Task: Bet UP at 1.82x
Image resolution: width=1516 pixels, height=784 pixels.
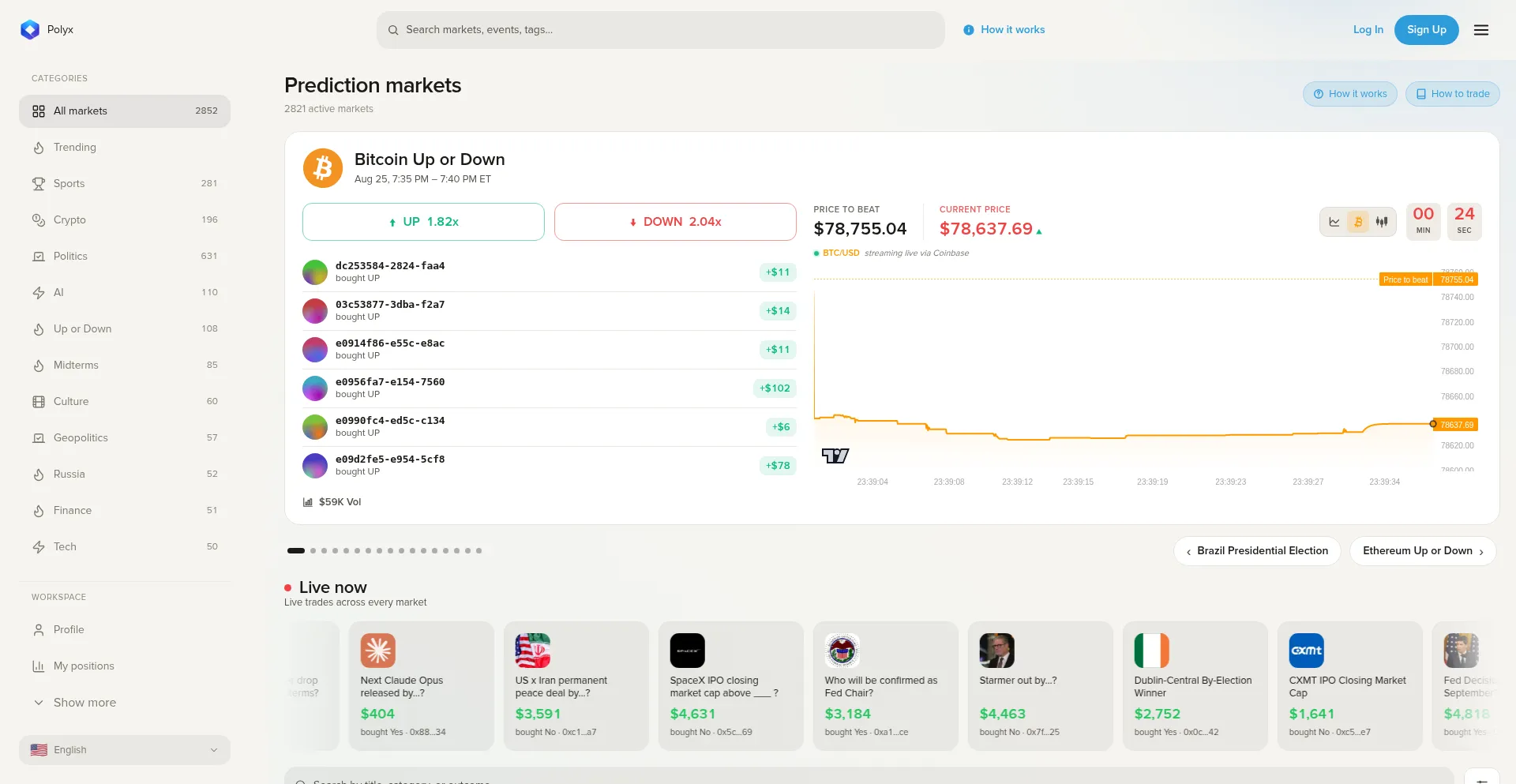Action: pyautogui.click(x=423, y=222)
